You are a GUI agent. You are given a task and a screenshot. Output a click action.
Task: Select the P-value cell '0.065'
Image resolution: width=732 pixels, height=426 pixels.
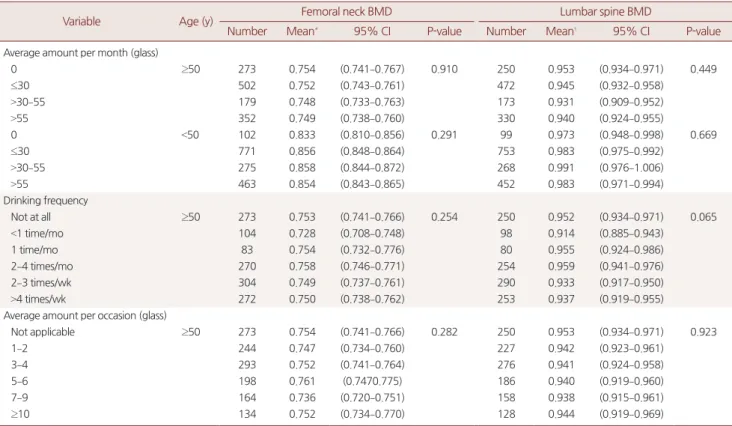[703, 217]
